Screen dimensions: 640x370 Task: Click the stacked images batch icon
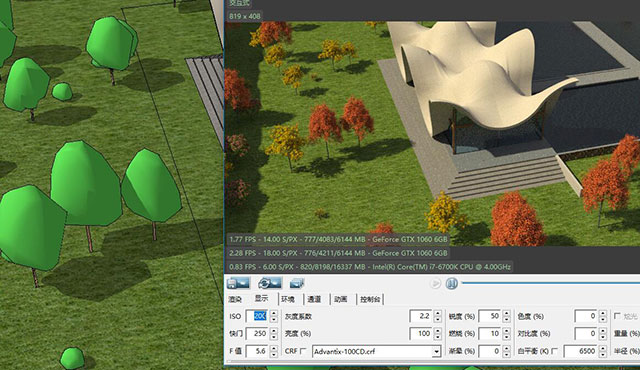297,283
